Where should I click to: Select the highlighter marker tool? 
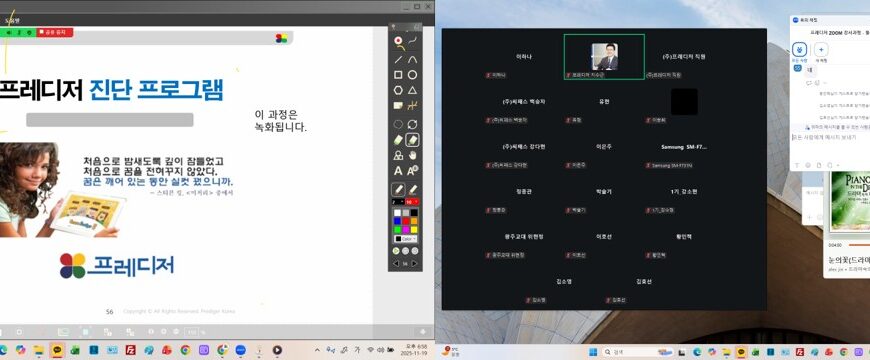point(412,190)
